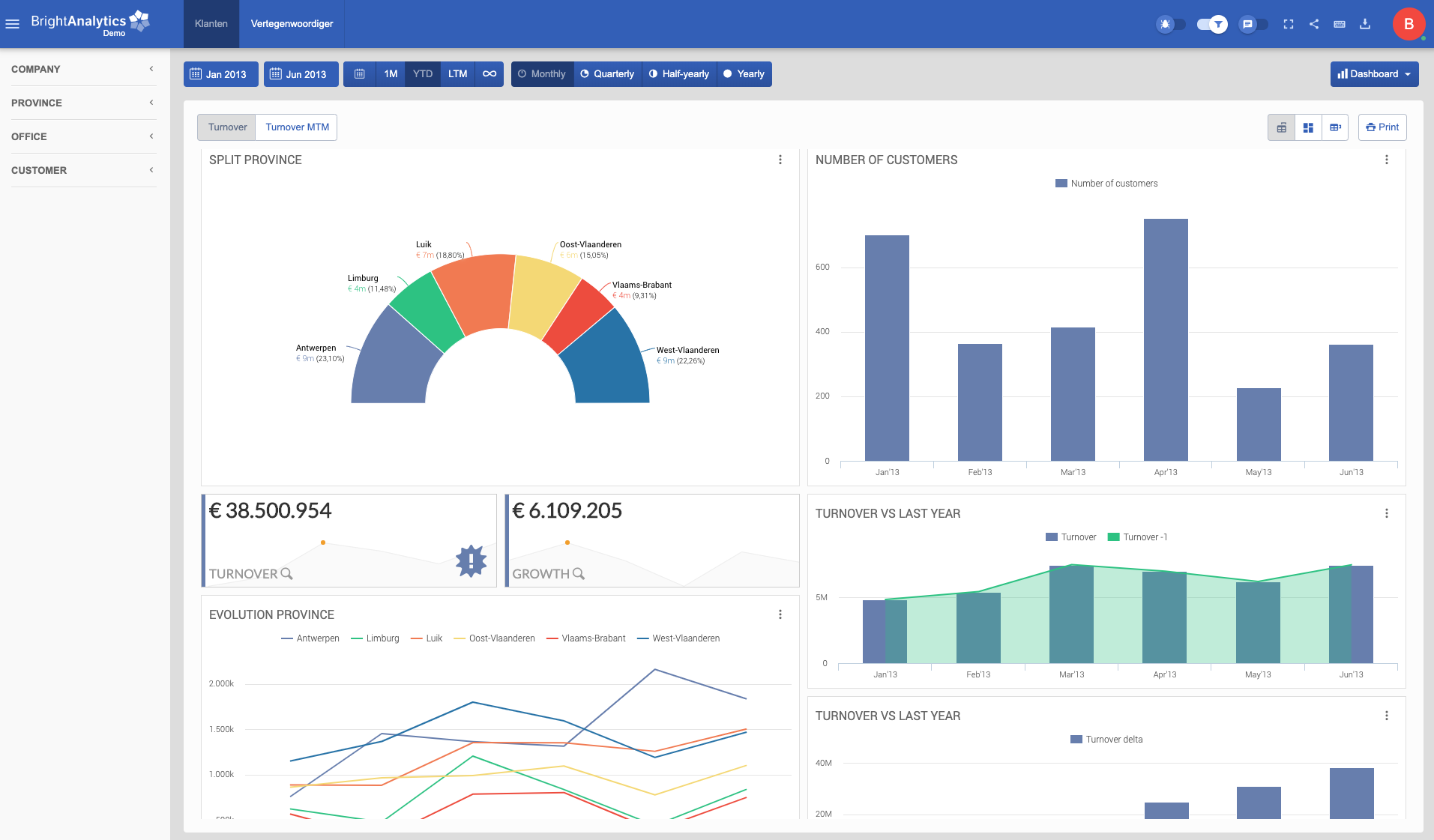Disable the filter toggle switch
1434x840 pixels.
[1211, 24]
